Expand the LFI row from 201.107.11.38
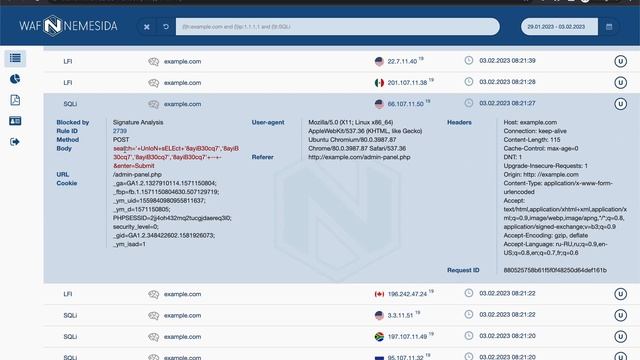Viewport: 640px width, 360px height. click(x=342, y=82)
